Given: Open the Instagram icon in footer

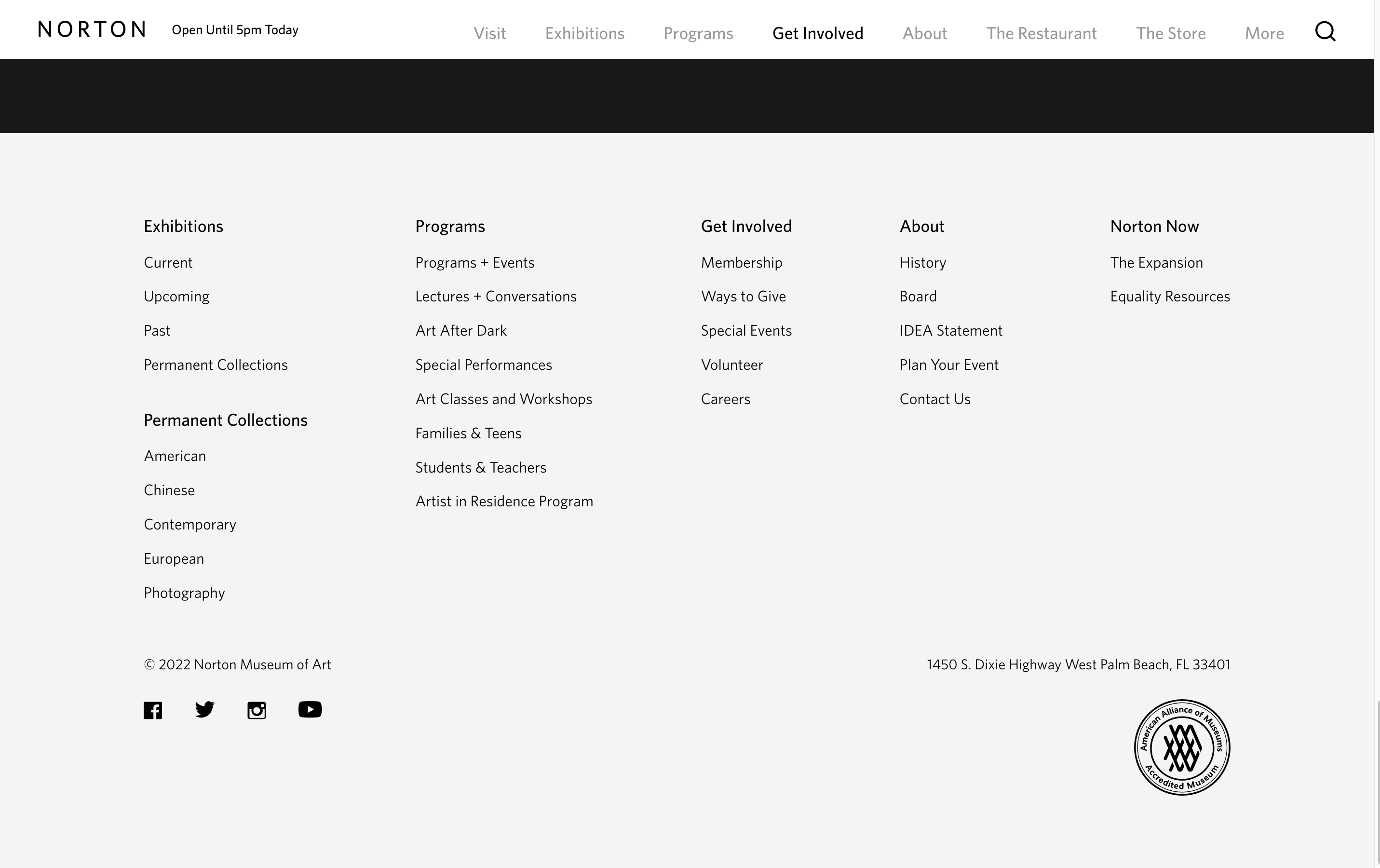Looking at the screenshot, I should (x=256, y=710).
